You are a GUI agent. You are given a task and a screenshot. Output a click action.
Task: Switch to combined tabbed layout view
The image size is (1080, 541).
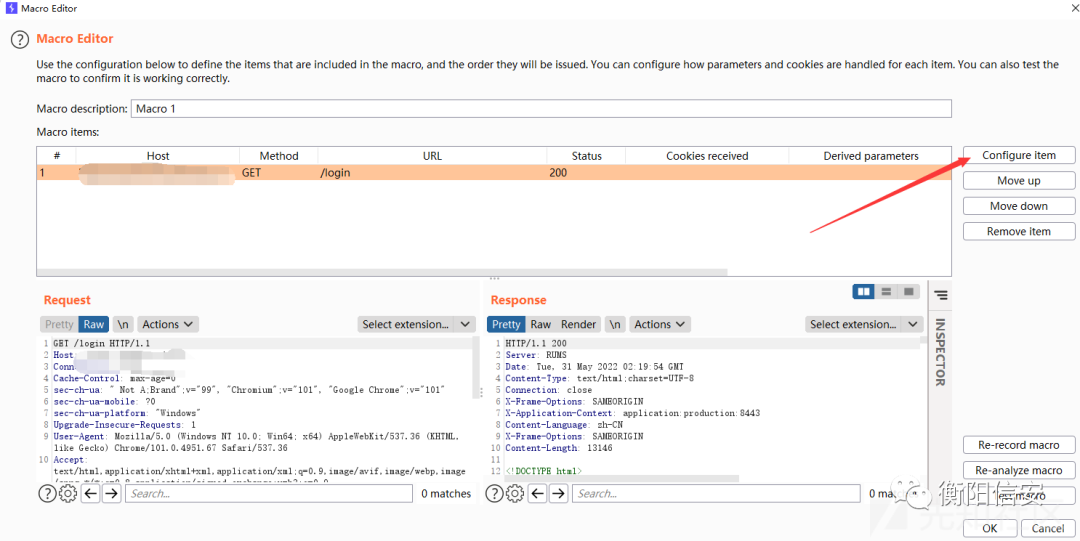tap(908, 292)
